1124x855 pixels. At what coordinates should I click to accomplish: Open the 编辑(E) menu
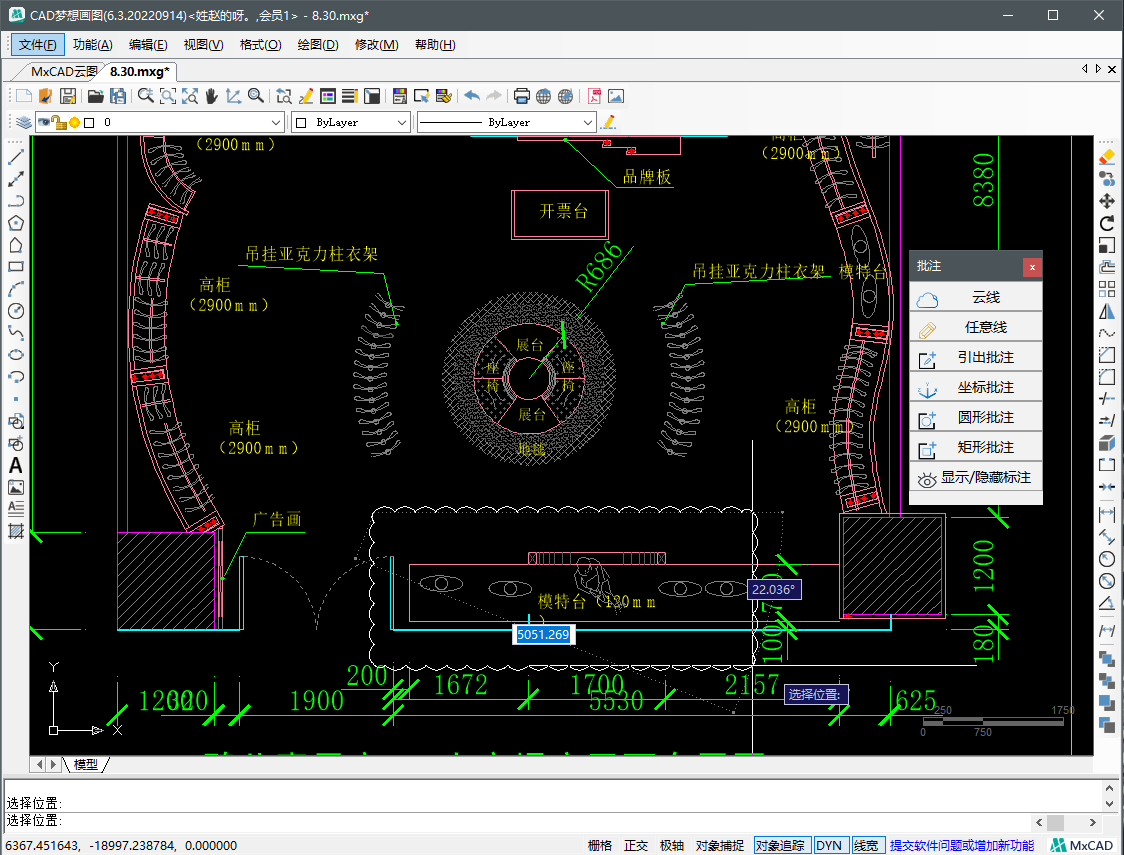click(148, 44)
